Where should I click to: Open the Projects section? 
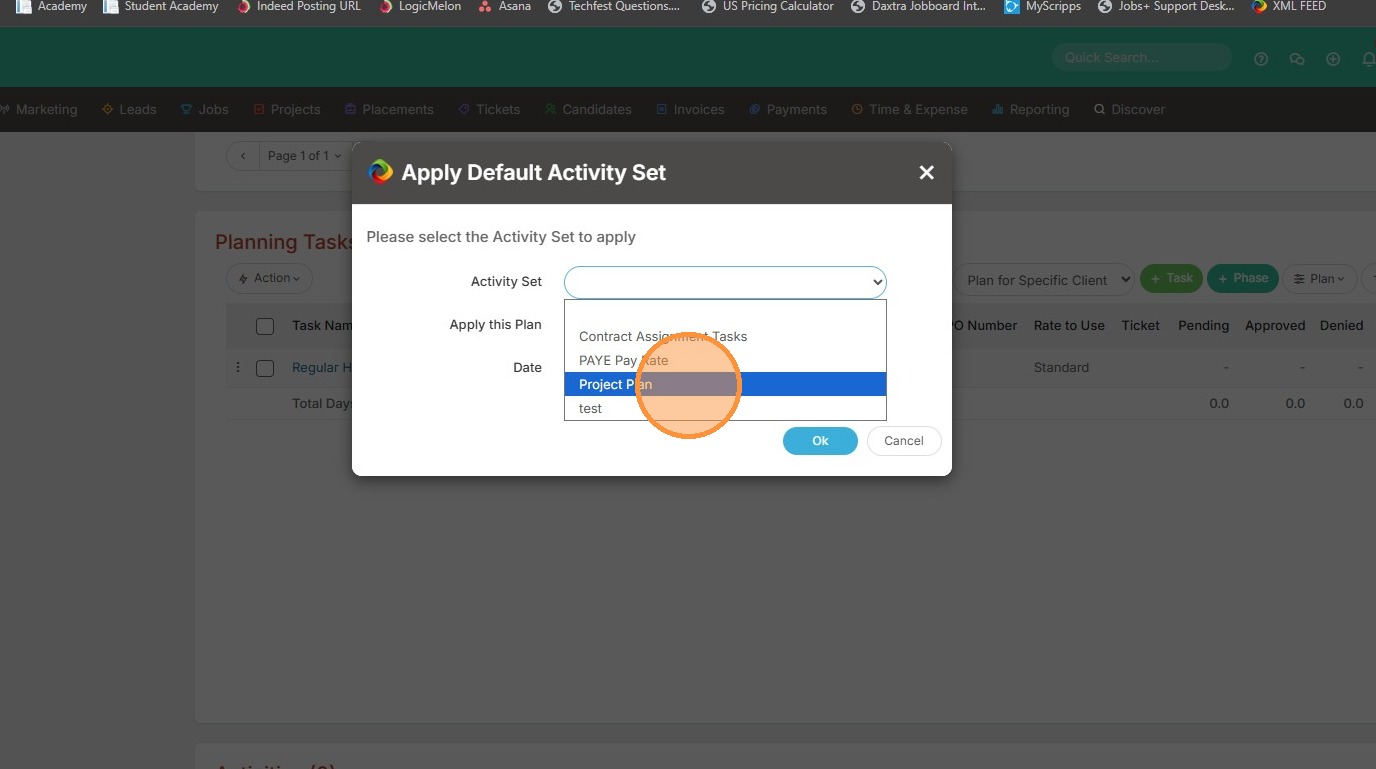pyautogui.click(x=287, y=109)
